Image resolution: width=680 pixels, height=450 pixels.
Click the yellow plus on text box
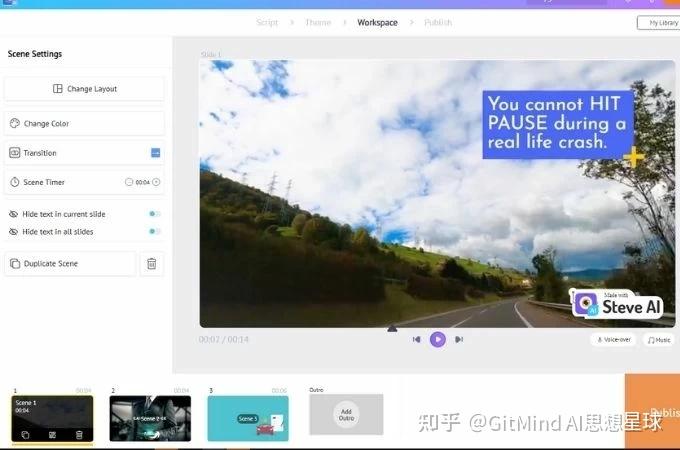pyautogui.click(x=634, y=157)
